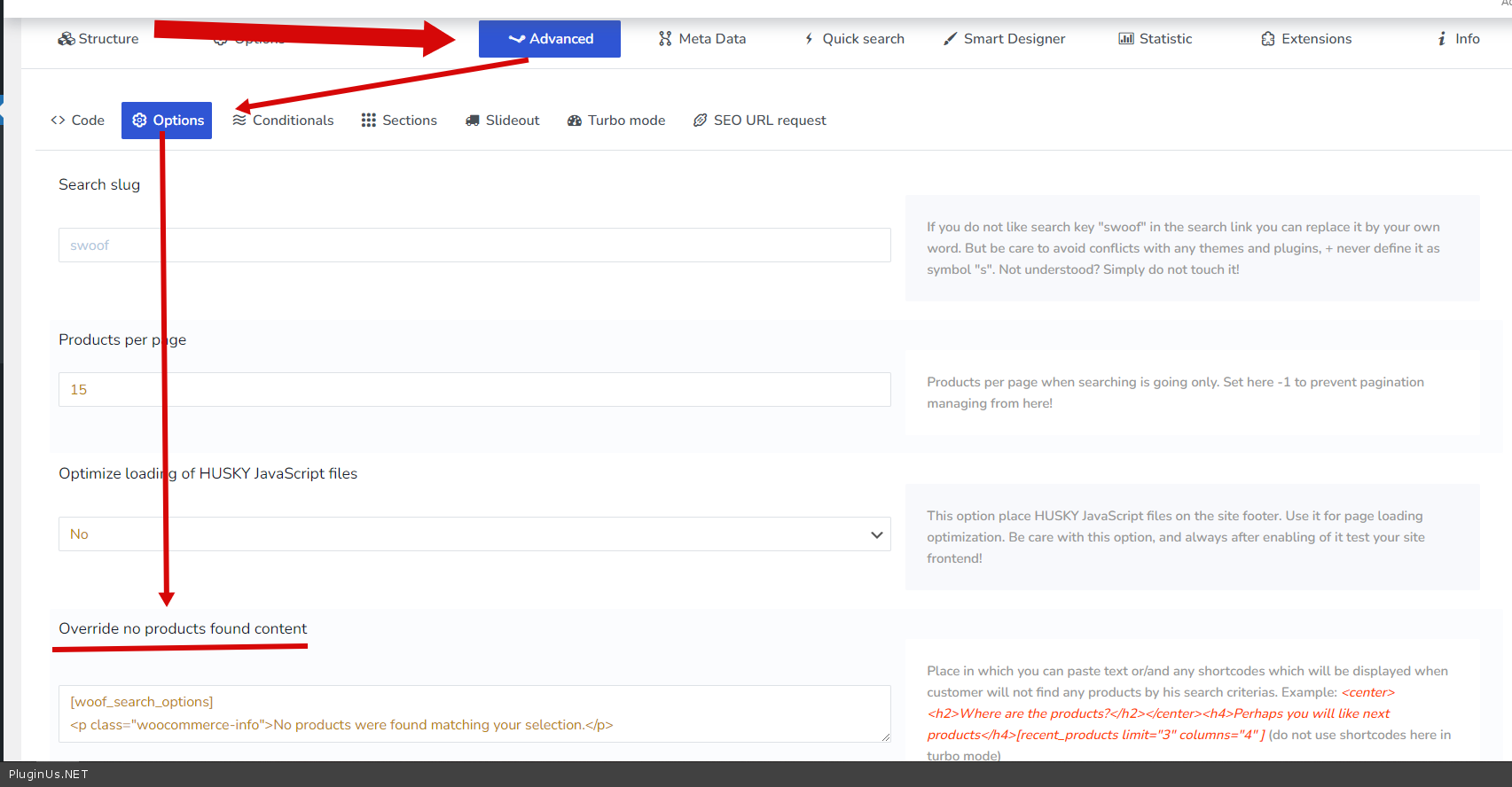The image size is (1512, 787).
Task: Click the Turbo mode gauge icon
Action: 575,121
